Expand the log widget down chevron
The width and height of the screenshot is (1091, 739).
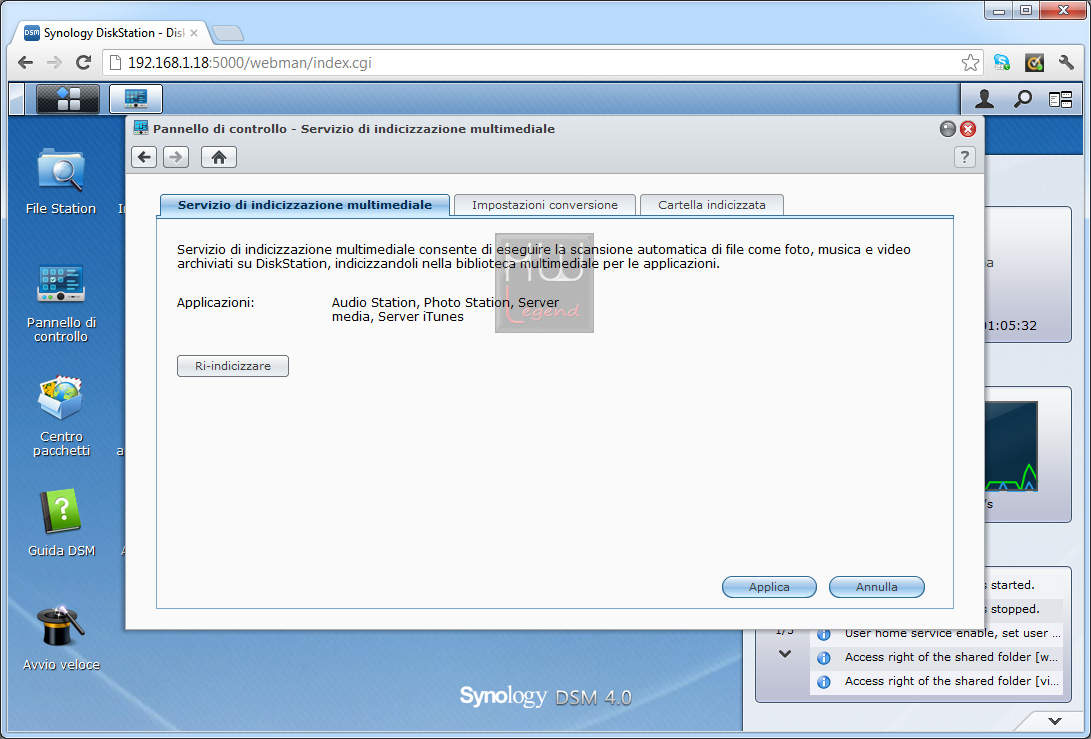click(x=785, y=654)
